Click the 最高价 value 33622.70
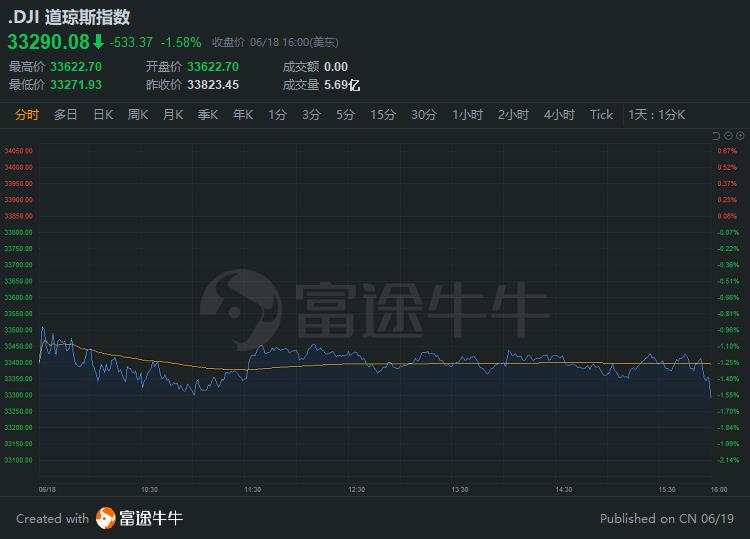750x539 pixels. pyautogui.click(x=76, y=66)
